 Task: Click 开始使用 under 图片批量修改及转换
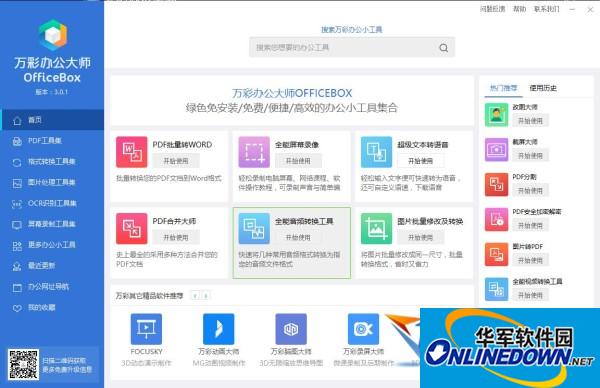[x=421, y=238]
